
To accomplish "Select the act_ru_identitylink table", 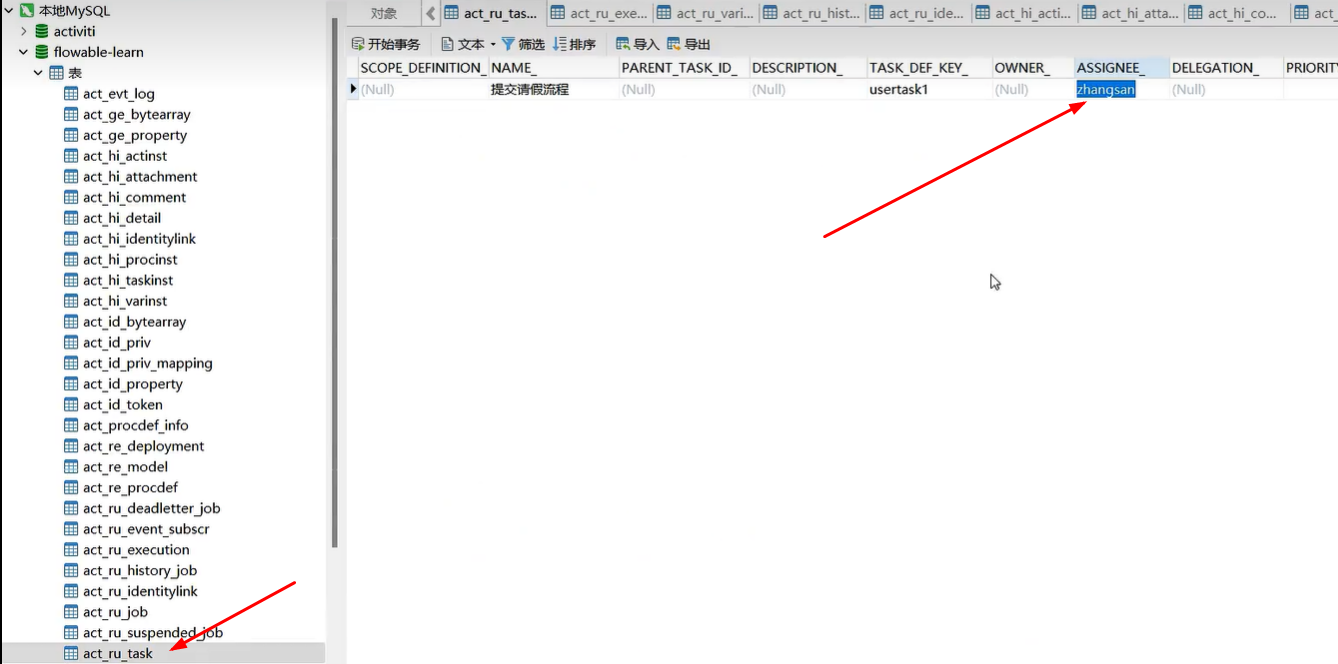I will 141,591.
